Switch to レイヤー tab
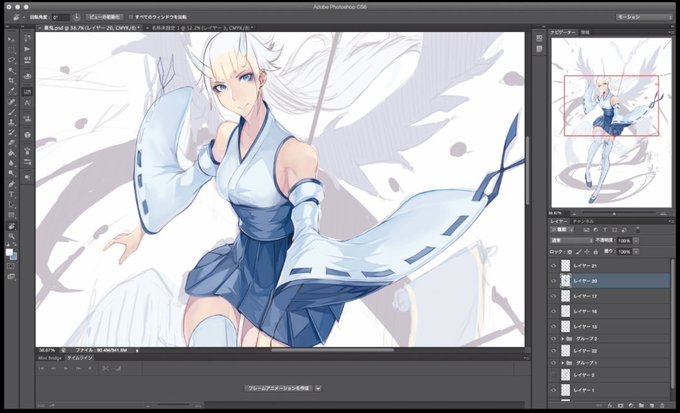The width and height of the screenshot is (680, 413). 559,221
